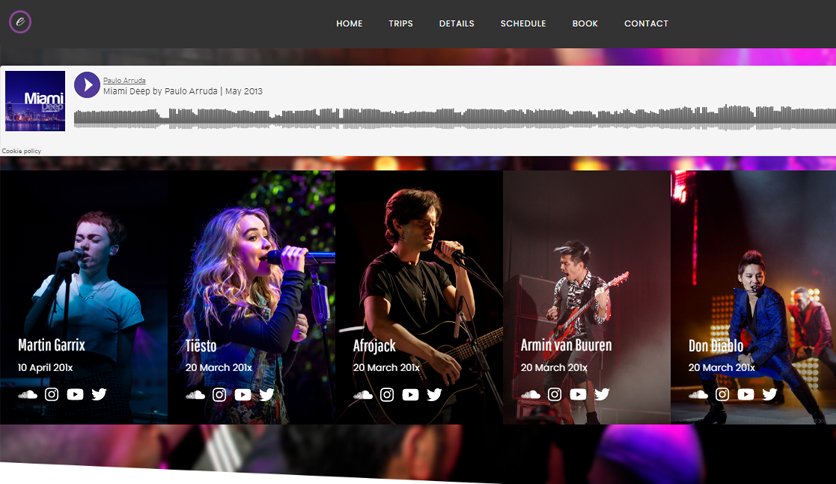The image size is (836, 484).
Task: Open Don Diablo's SoundCloud icon
Action: 698,394
